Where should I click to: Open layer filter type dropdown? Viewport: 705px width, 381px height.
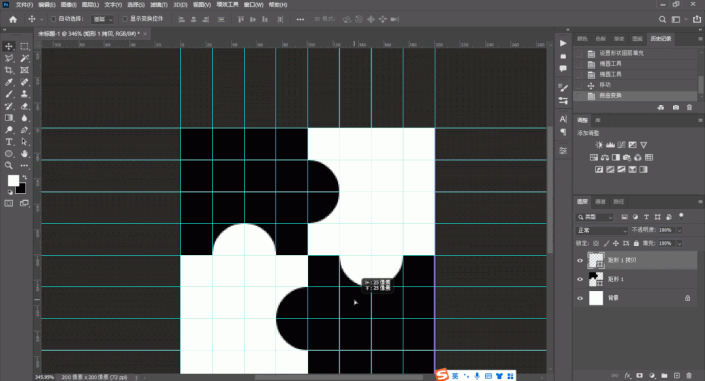[594, 217]
